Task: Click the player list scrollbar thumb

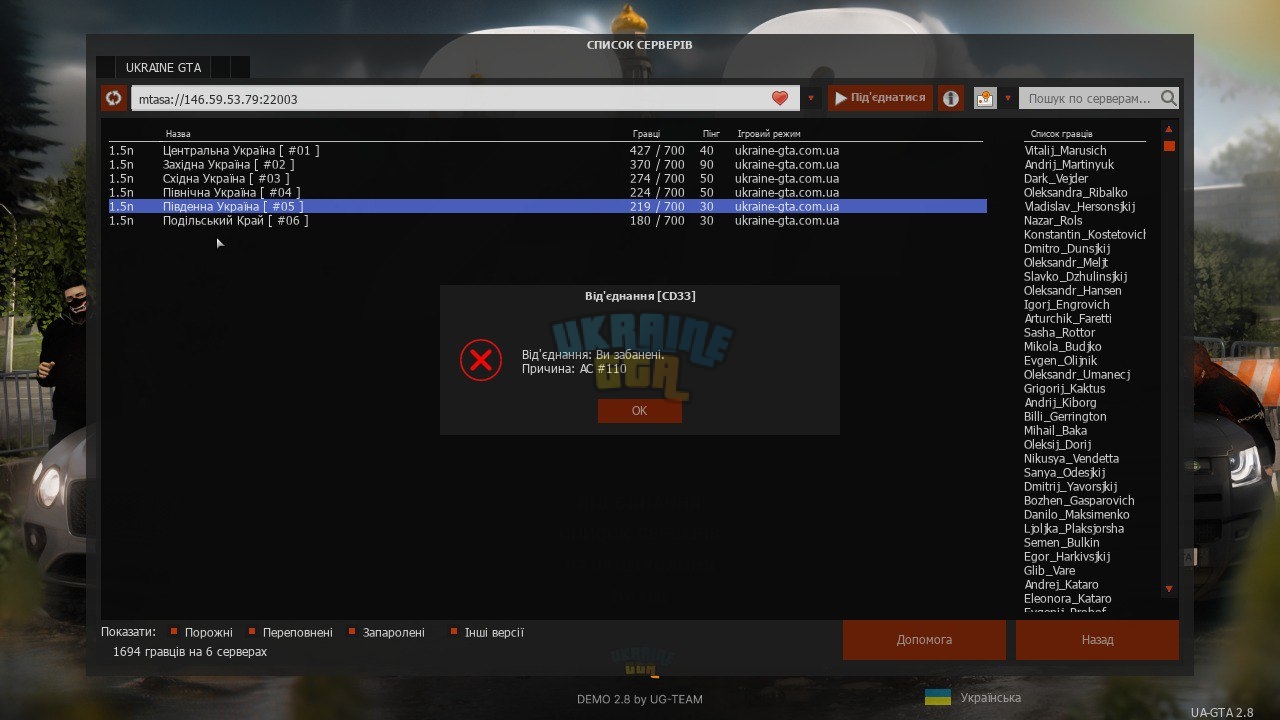Action: (x=1169, y=146)
